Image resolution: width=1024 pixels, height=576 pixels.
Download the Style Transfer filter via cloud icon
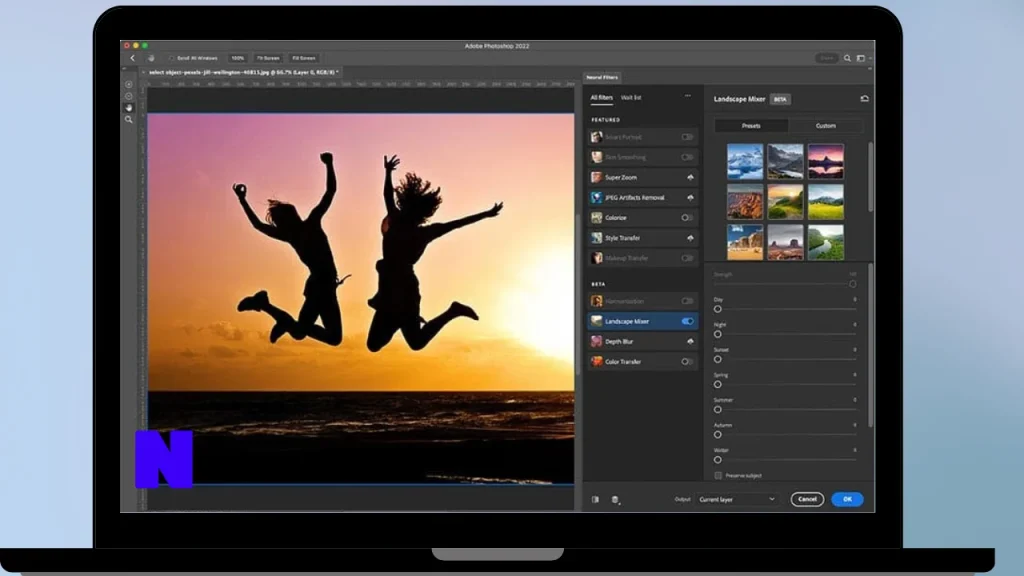coord(690,238)
